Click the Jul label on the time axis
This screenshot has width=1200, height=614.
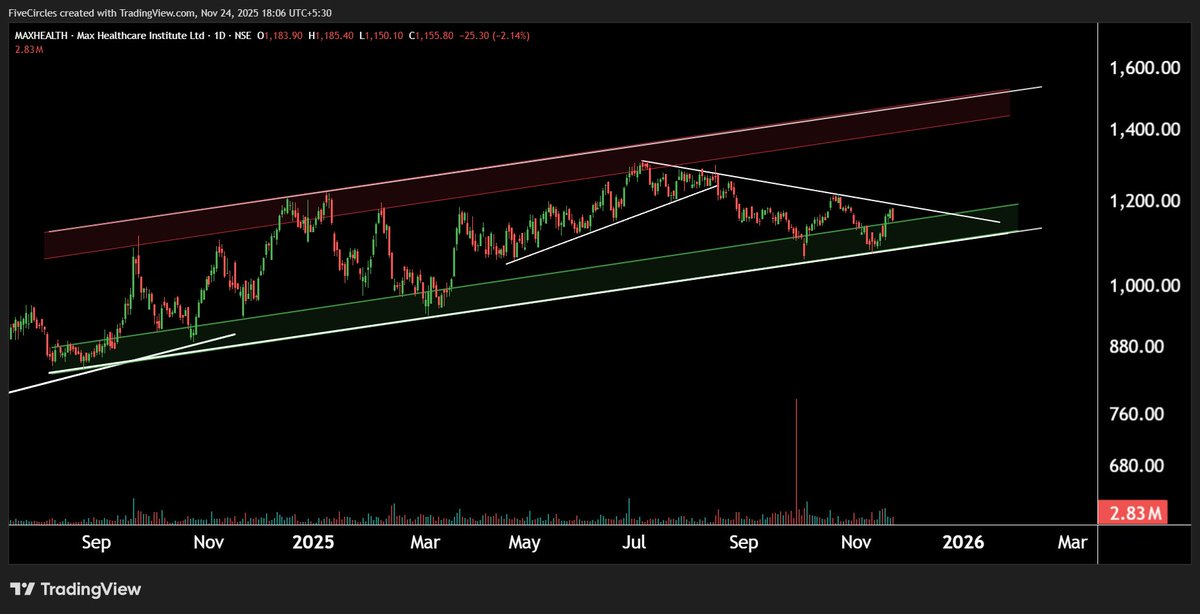pyautogui.click(x=633, y=542)
